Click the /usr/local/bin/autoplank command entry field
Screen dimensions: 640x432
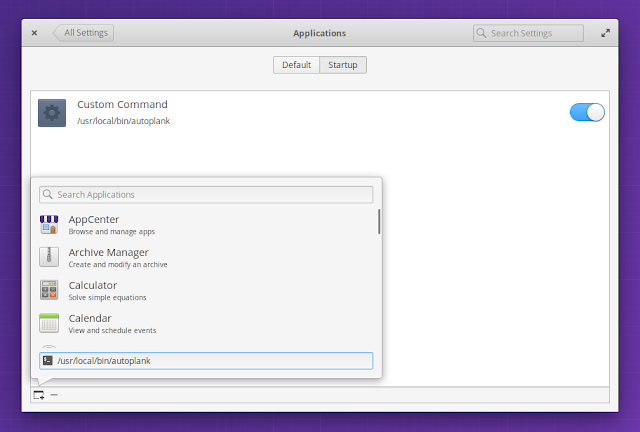pos(210,361)
